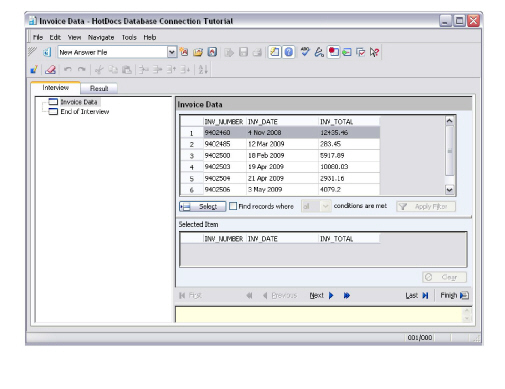Click the Select button
This screenshot has height=389, width=505.
click(x=203, y=206)
